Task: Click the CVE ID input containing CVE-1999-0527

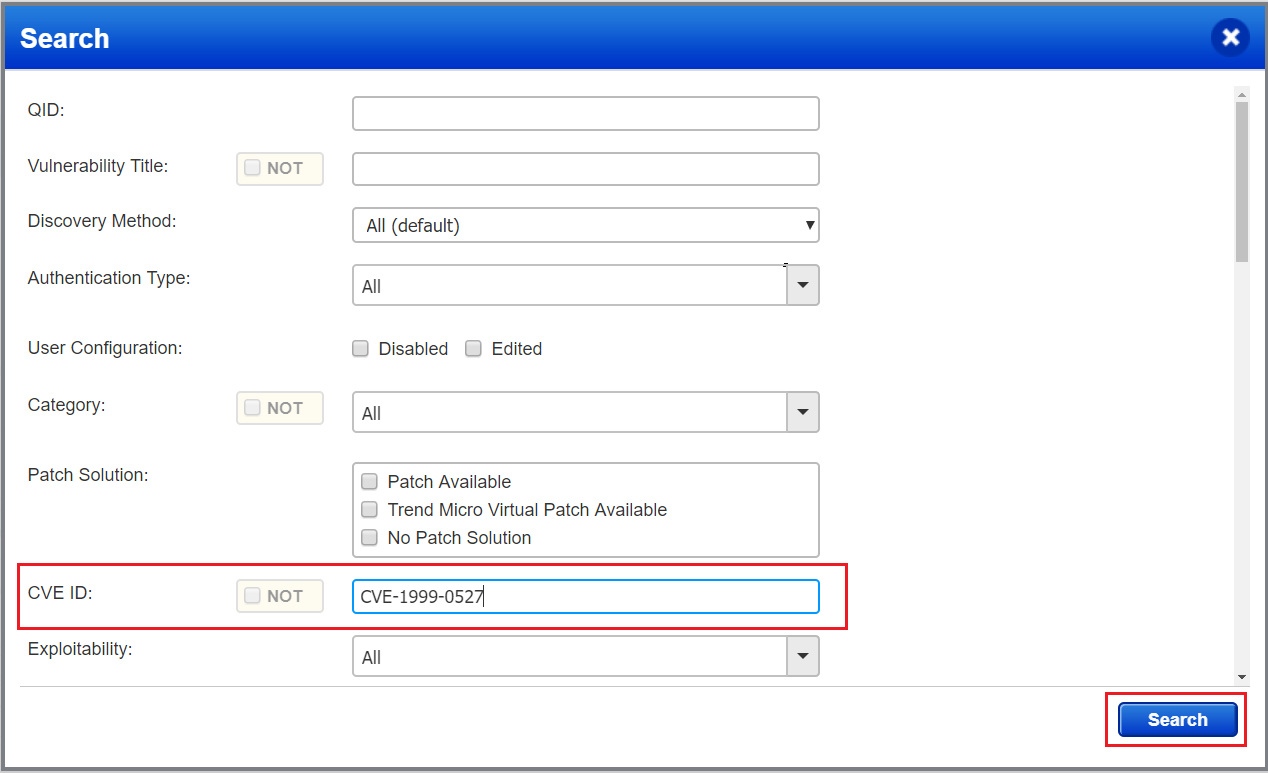Action: point(585,595)
